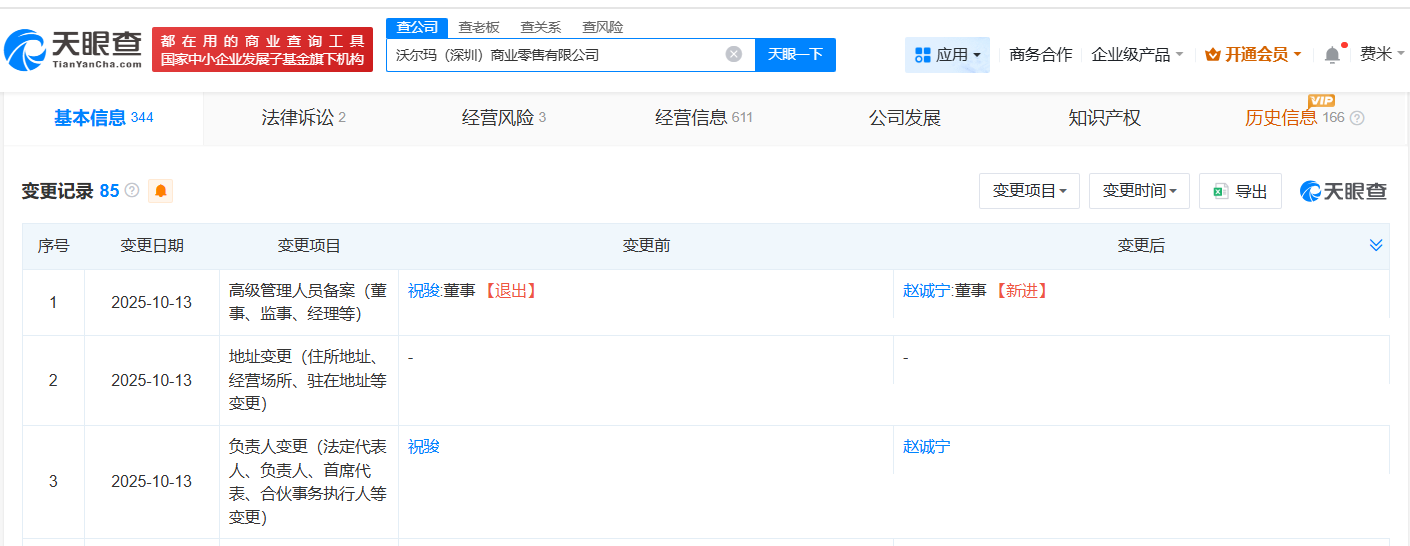Expand table with double chevron icon
Image resolution: width=1410 pixels, height=546 pixels.
point(1375,246)
